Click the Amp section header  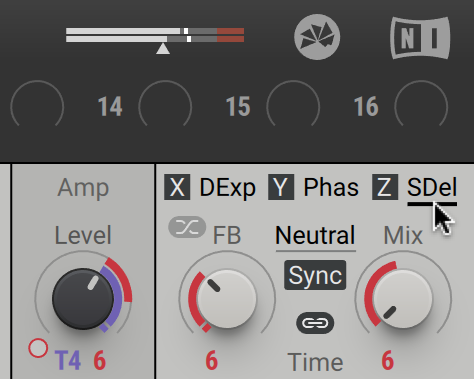[x=83, y=188]
